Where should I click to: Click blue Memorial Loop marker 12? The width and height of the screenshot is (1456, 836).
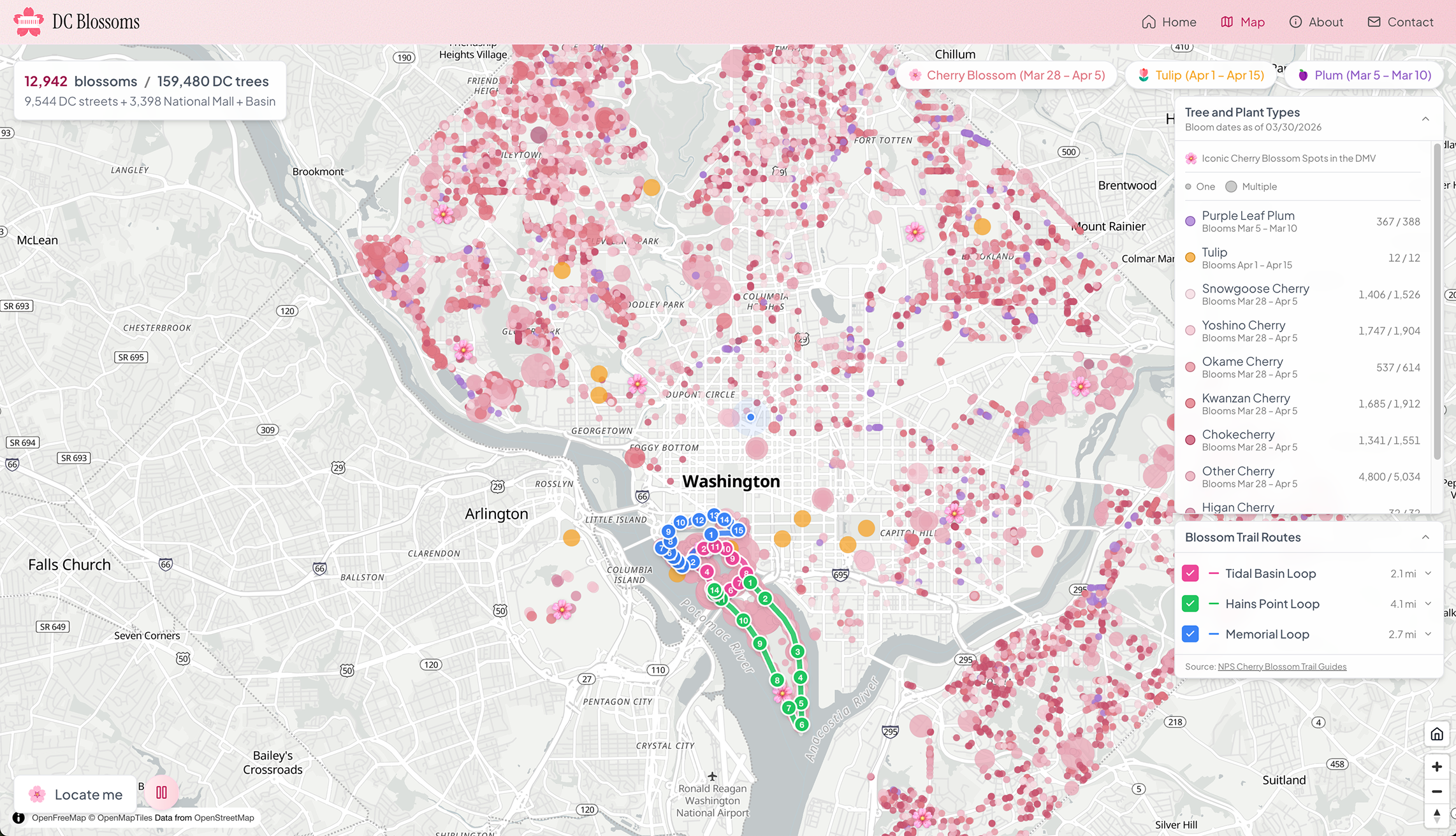[x=699, y=520]
